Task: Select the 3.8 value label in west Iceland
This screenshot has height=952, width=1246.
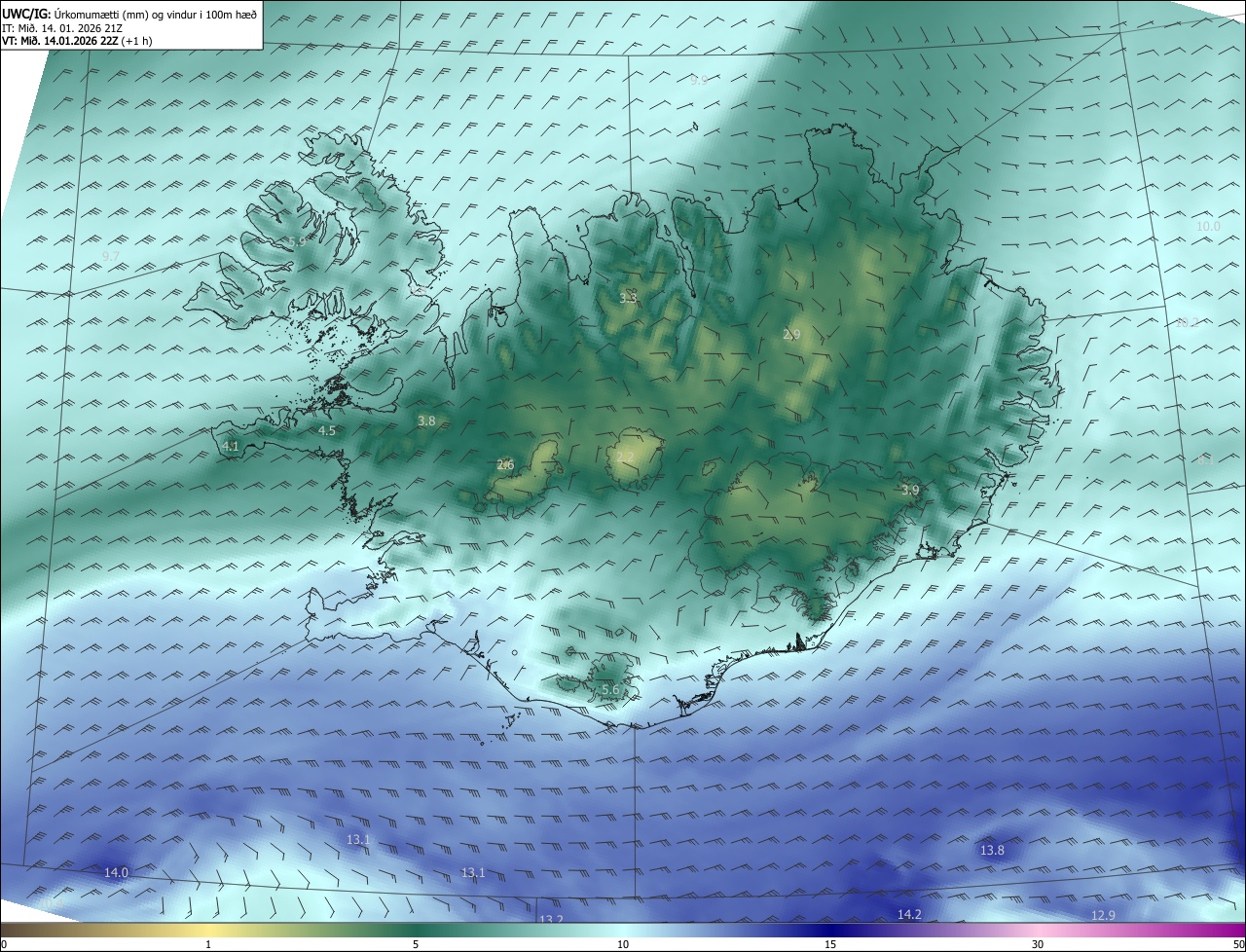Action: pyautogui.click(x=426, y=421)
